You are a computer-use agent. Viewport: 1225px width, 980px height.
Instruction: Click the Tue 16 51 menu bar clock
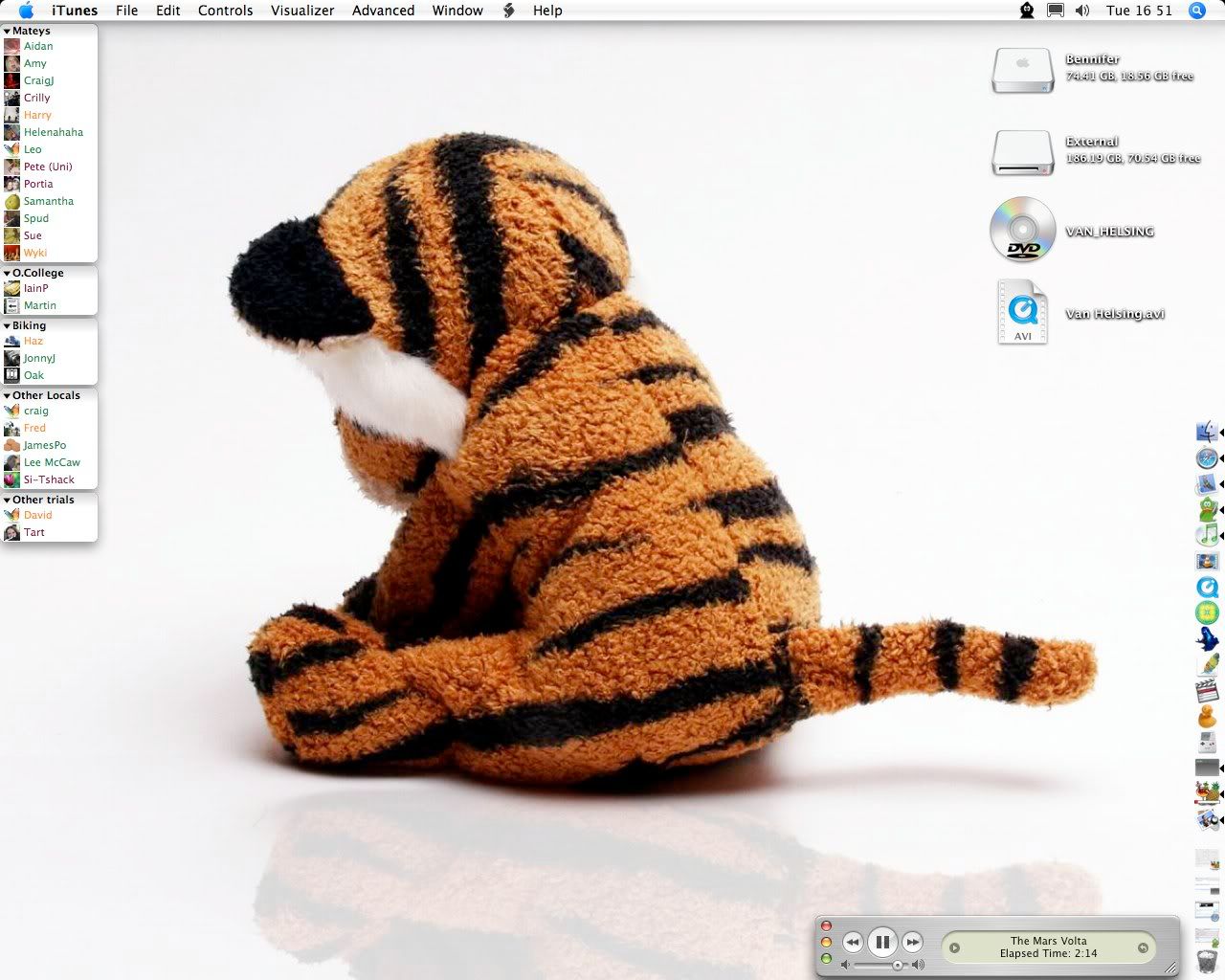pyautogui.click(x=1139, y=11)
